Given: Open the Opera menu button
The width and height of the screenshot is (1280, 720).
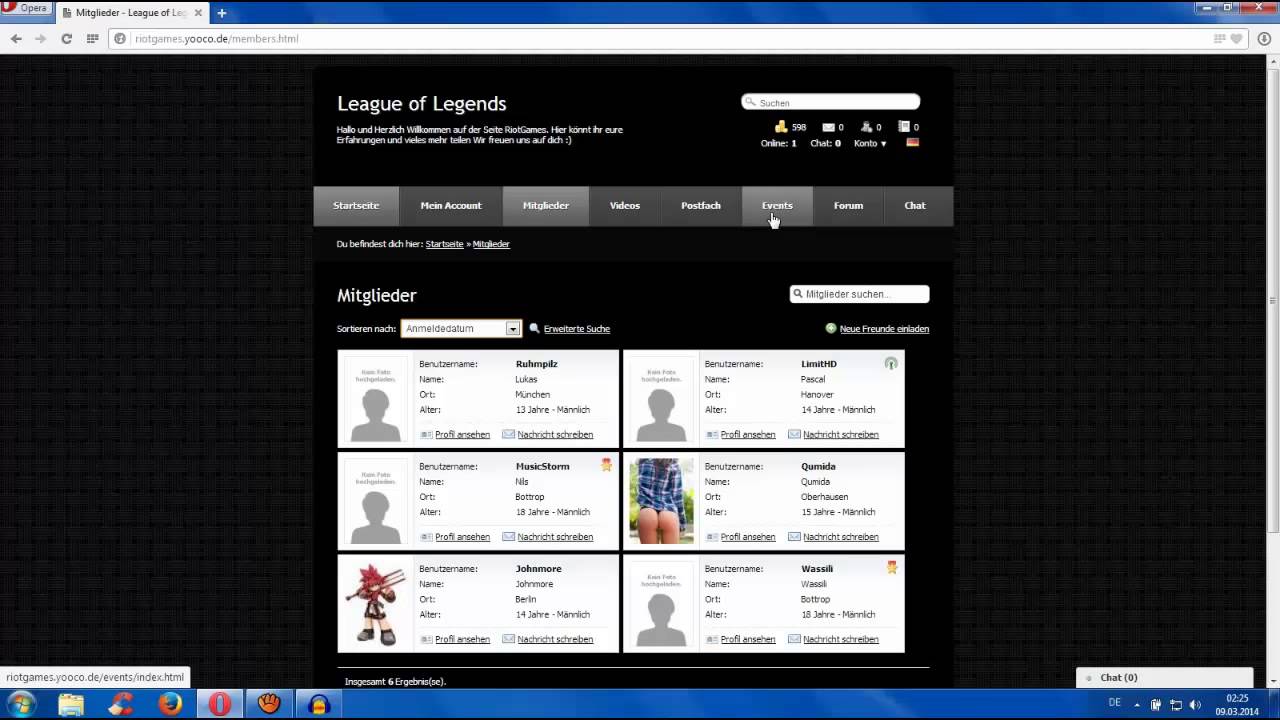Looking at the screenshot, I should pyautogui.click(x=25, y=9).
